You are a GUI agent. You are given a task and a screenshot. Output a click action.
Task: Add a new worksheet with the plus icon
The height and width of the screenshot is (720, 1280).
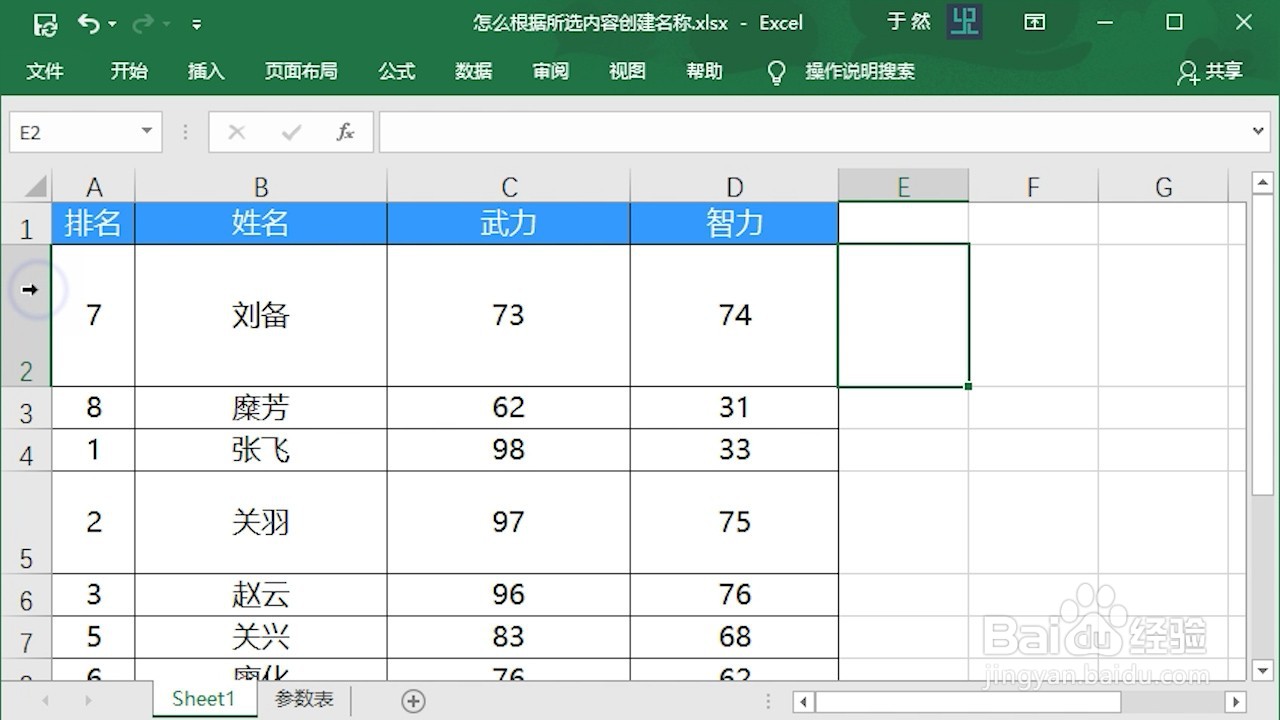(x=413, y=699)
